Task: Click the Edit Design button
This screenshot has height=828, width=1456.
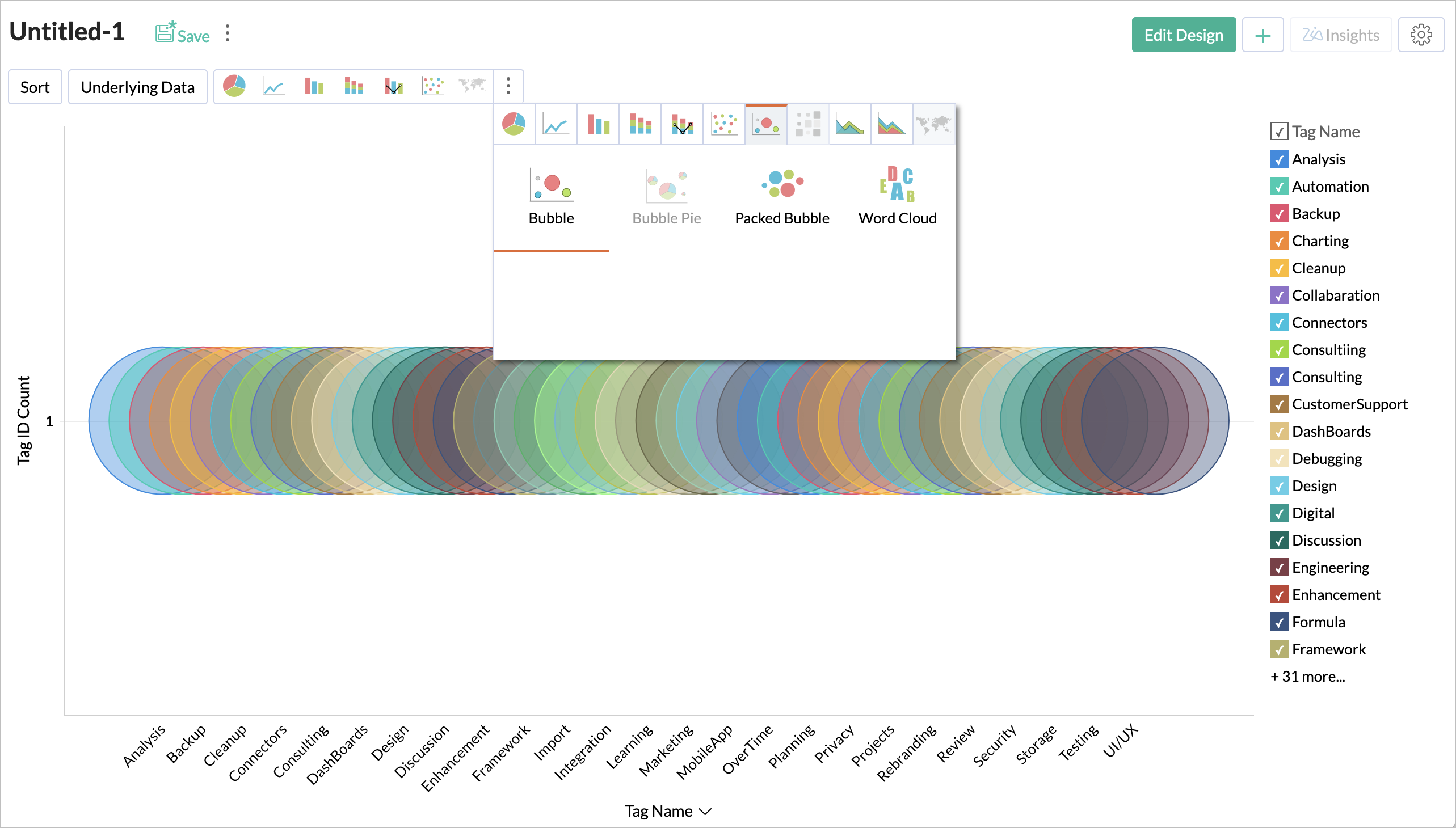Action: pos(1183,35)
